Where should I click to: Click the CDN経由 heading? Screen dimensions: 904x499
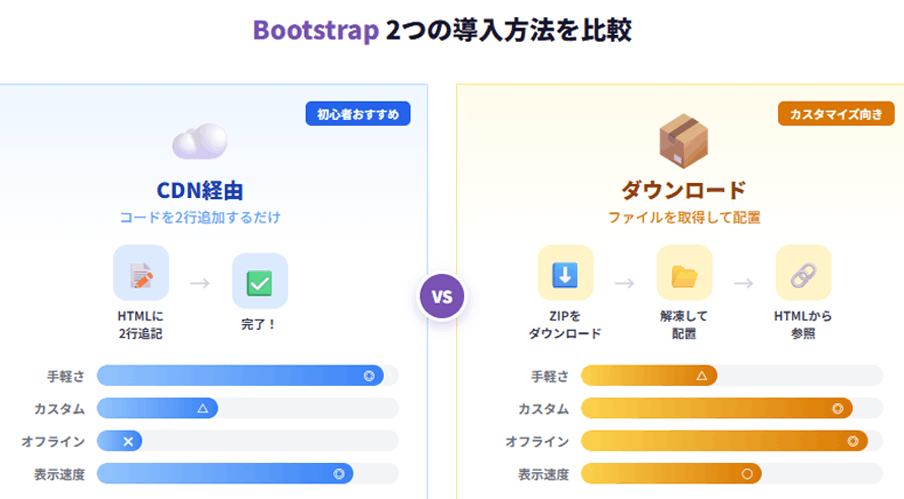click(200, 189)
